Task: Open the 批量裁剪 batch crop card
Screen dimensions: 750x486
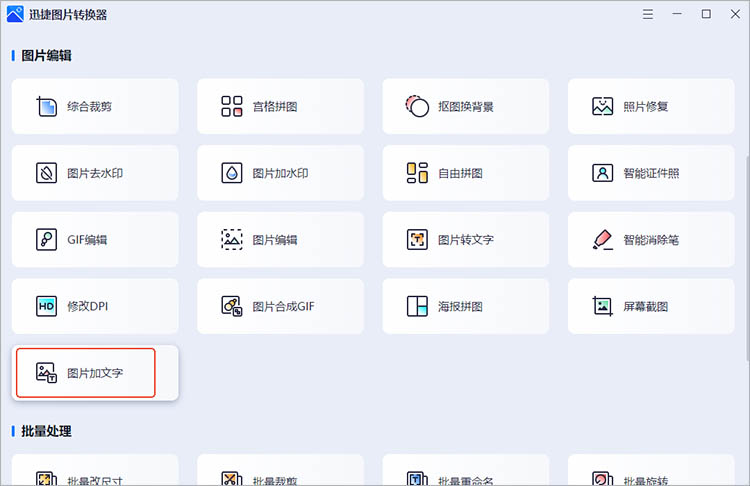Action: point(280,470)
